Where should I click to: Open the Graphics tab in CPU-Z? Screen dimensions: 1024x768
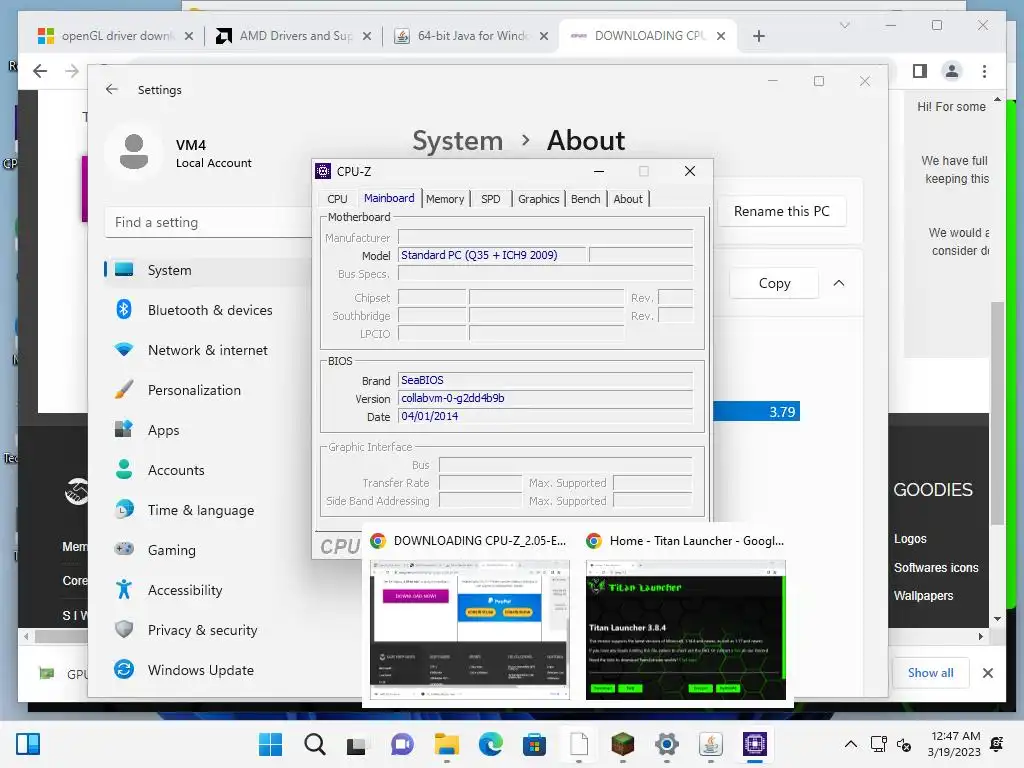538,199
